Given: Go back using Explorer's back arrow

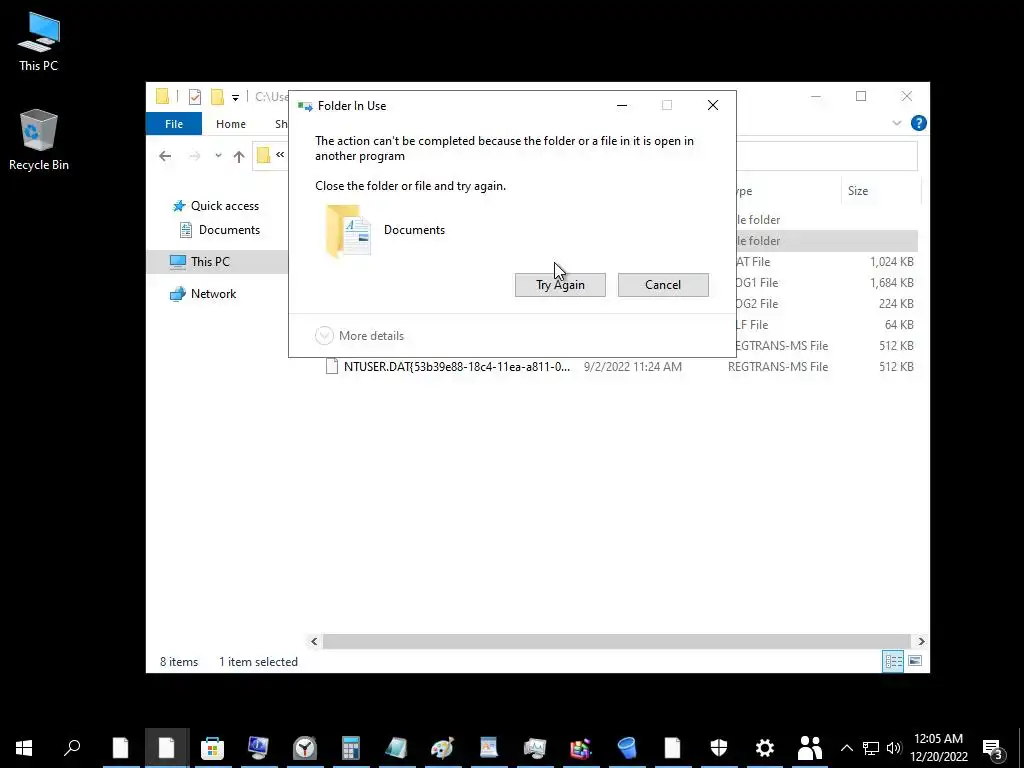Looking at the screenshot, I should click(x=165, y=156).
